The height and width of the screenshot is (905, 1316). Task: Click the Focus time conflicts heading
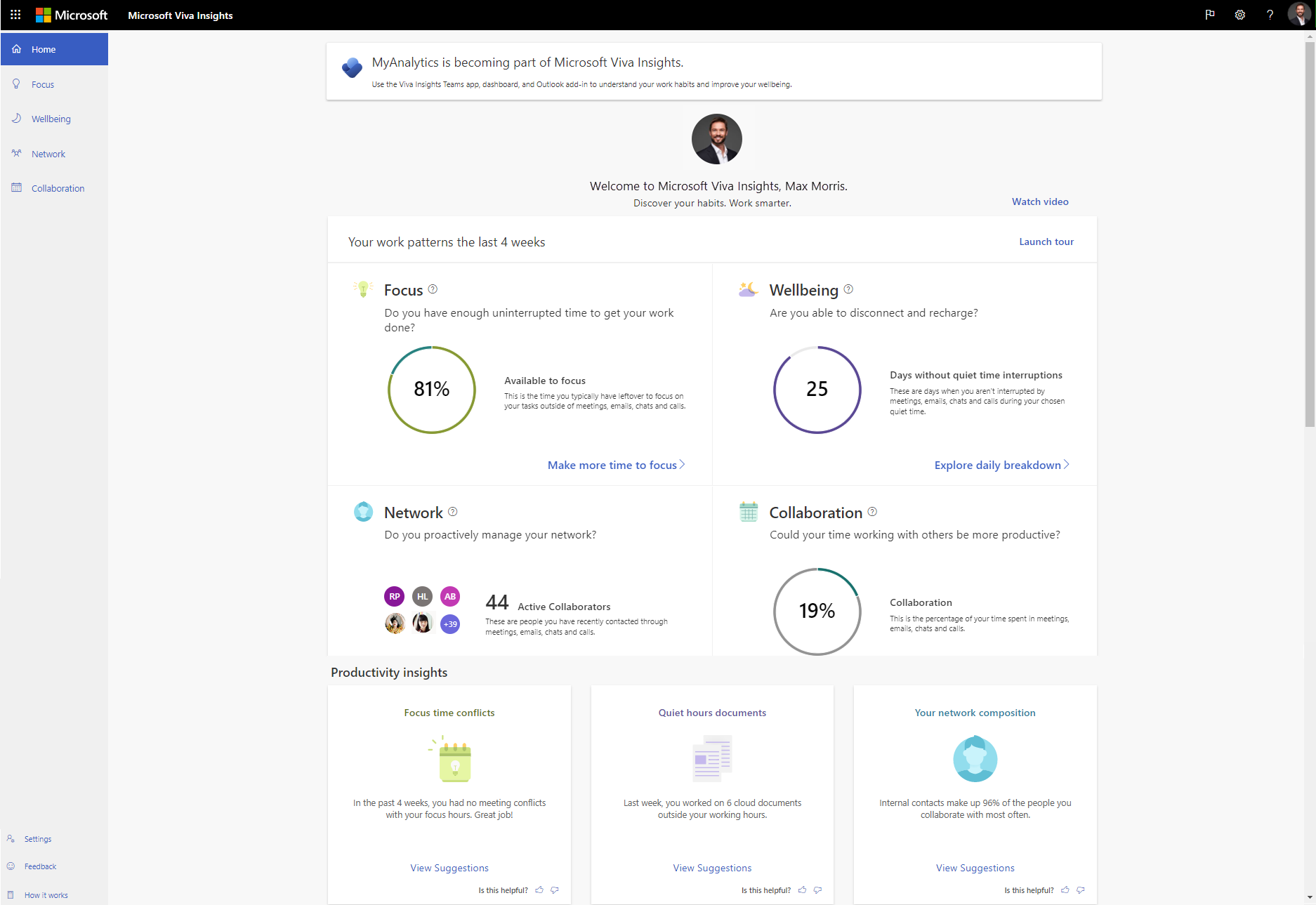pyautogui.click(x=449, y=713)
